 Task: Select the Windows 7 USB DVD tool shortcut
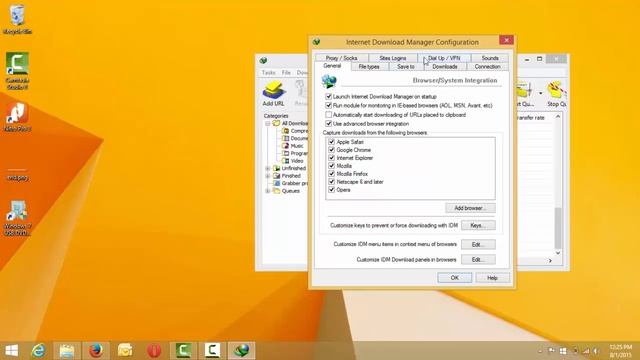tap(17, 218)
